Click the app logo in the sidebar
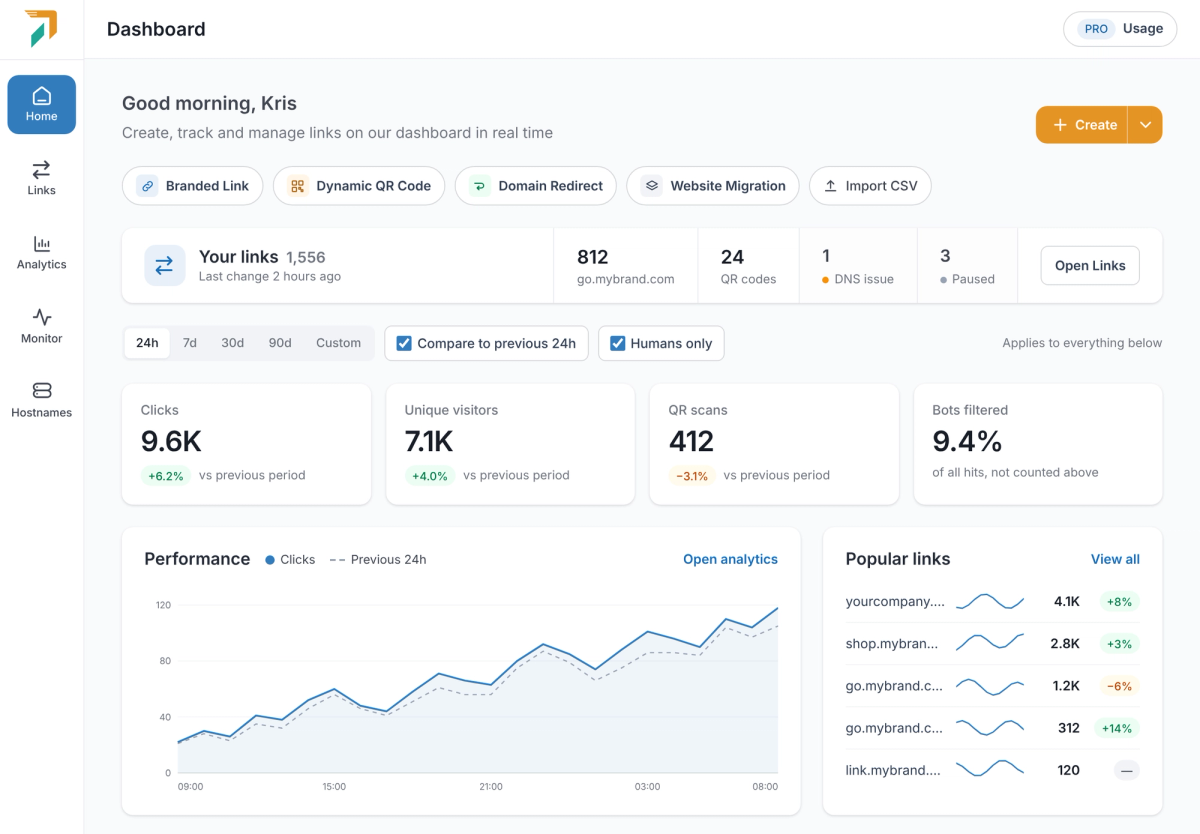The width and height of the screenshot is (1200, 834). [x=41, y=29]
